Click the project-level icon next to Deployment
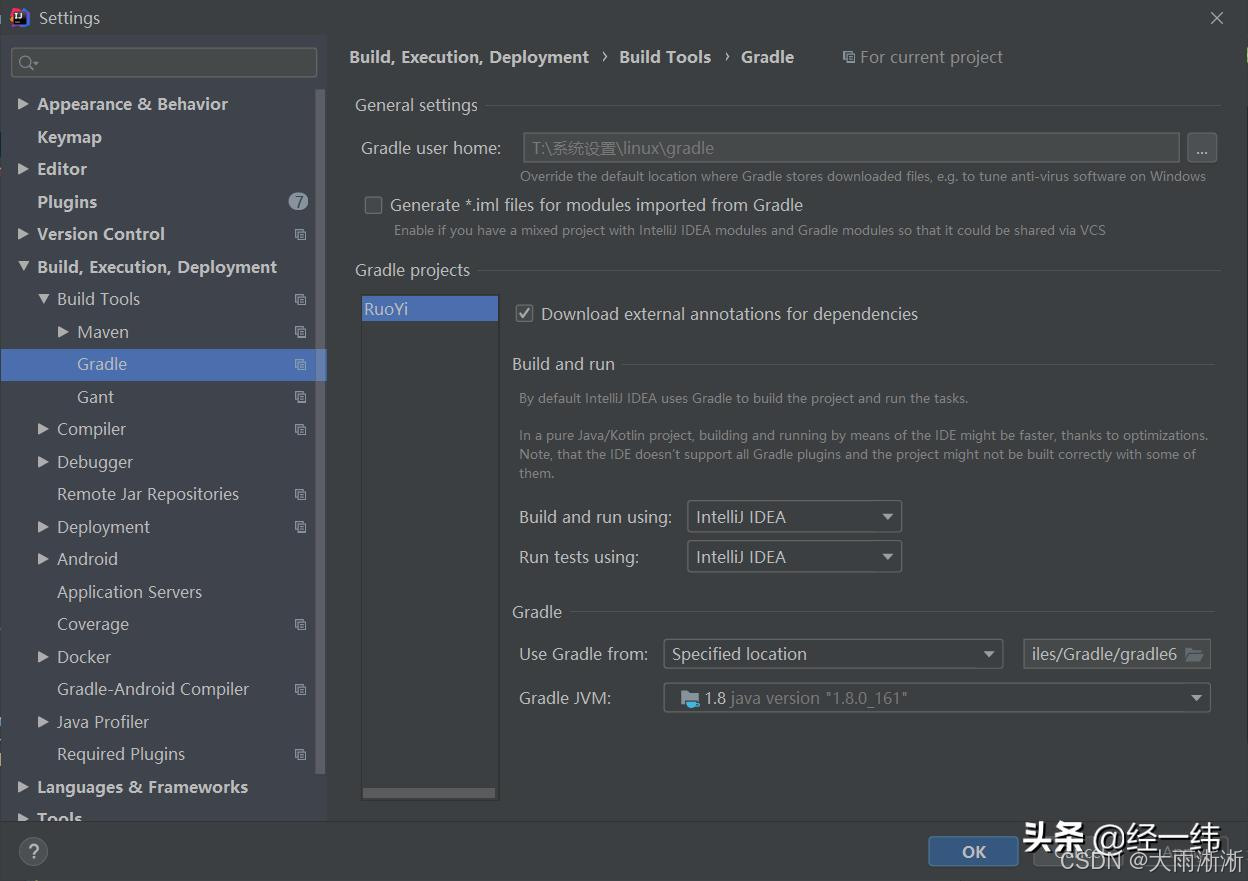 point(300,527)
